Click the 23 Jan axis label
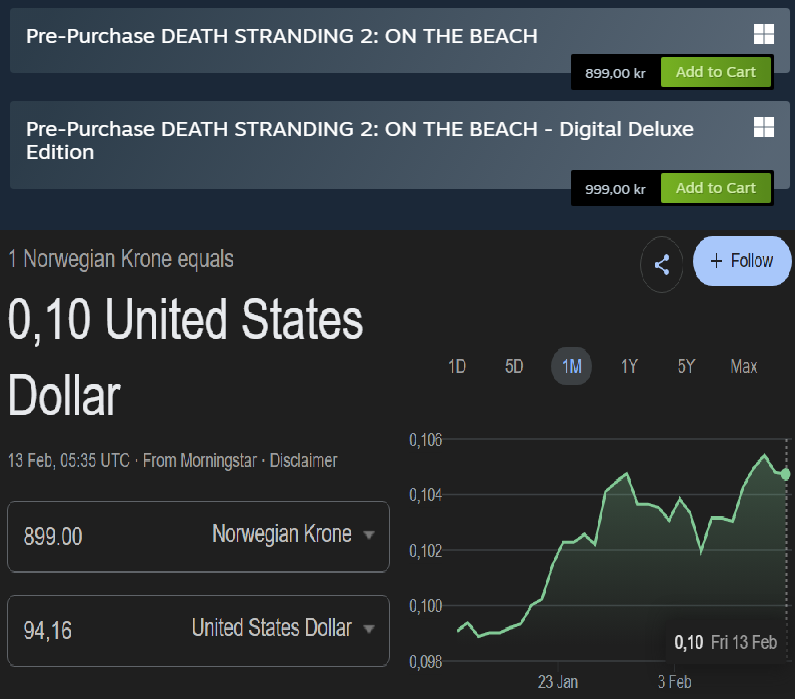Screen dimensions: 795x699 click(x=558, y=682)
